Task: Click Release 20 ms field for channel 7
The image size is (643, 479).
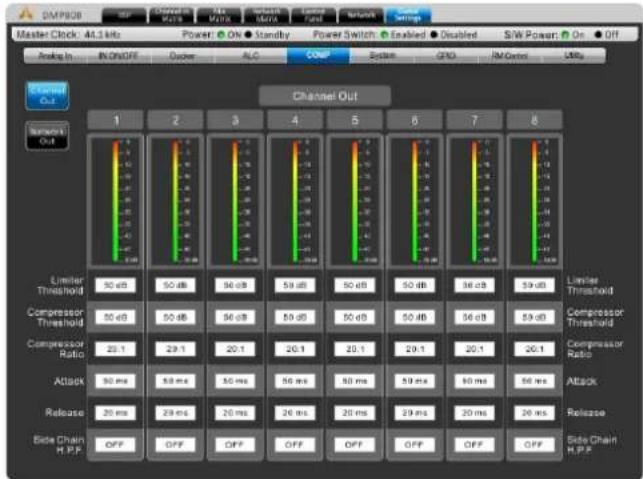Action: (474, 413)
